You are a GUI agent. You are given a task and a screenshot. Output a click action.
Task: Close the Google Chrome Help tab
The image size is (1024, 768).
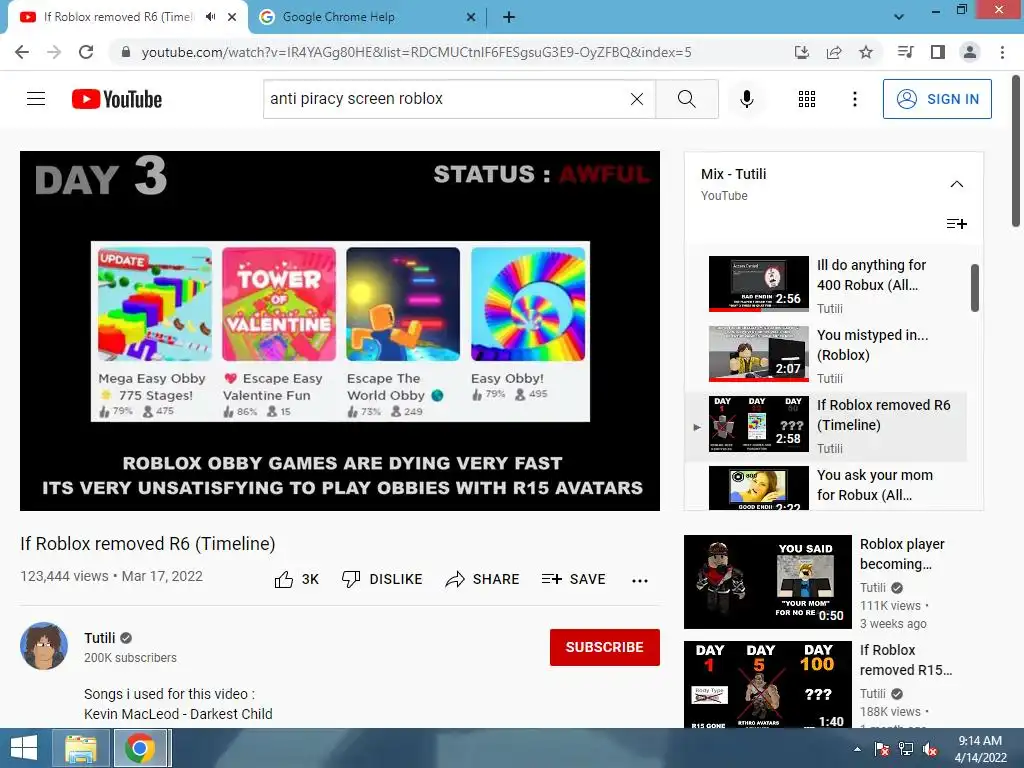tap(471, 17)
